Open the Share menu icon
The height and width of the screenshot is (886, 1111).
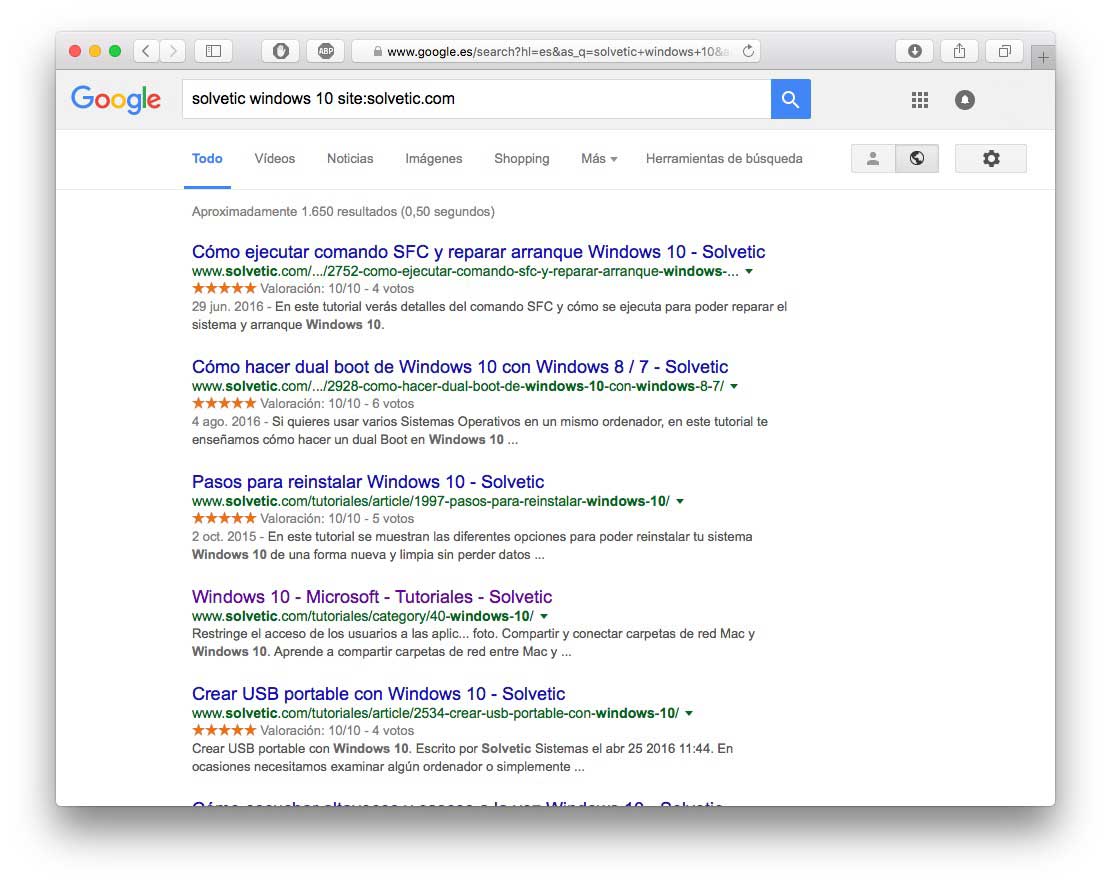(959, 51)
